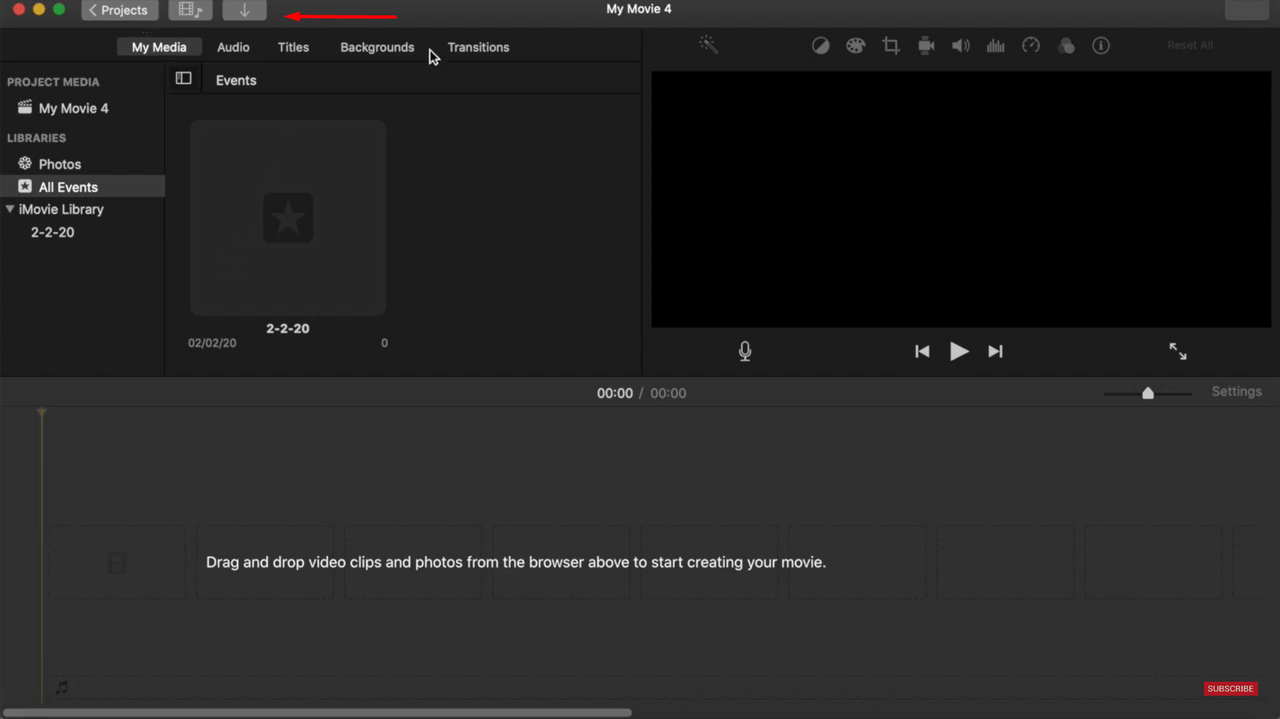Click the 02/02/20 date text
Screen dimensions: 1280x719
click(212, 343)
